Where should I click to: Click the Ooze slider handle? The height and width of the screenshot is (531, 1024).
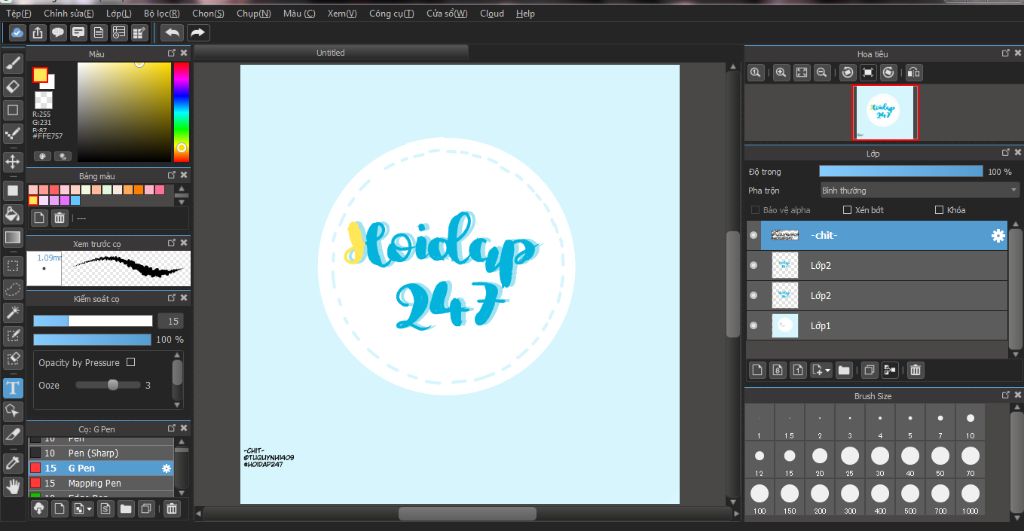(x=113, y=385)
